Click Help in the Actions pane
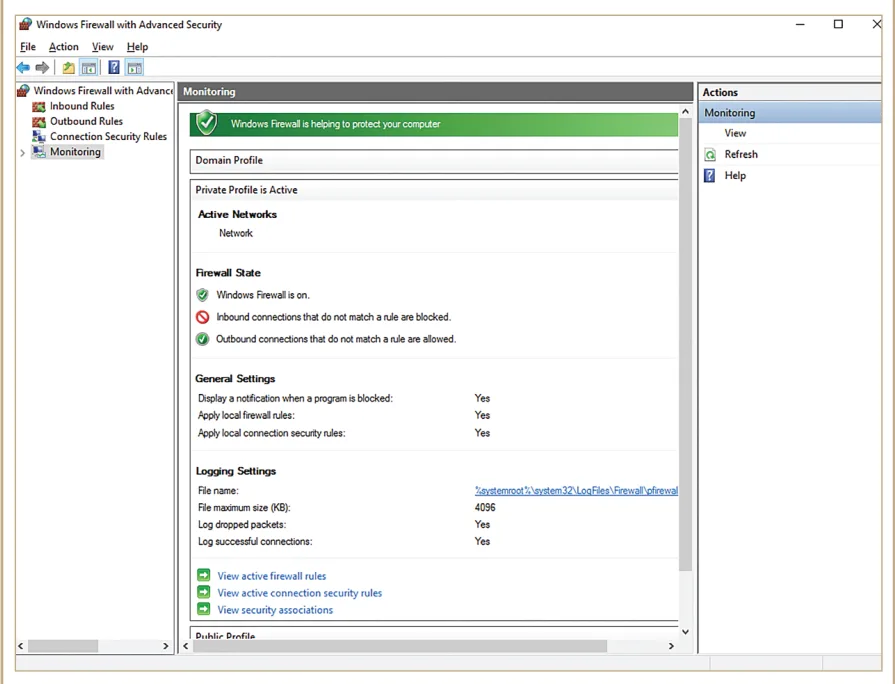The image size is (895, 684). click(735, 175)
